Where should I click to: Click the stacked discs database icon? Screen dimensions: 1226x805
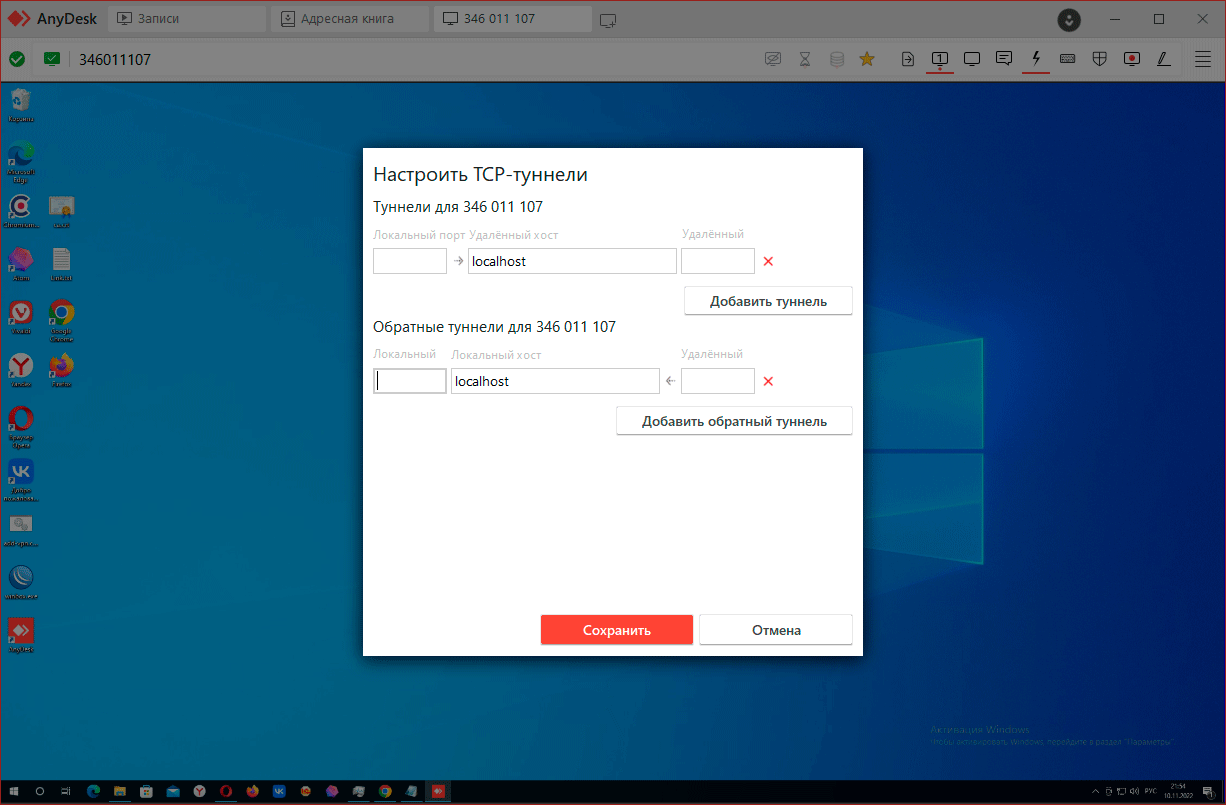[x=837, y=59]
